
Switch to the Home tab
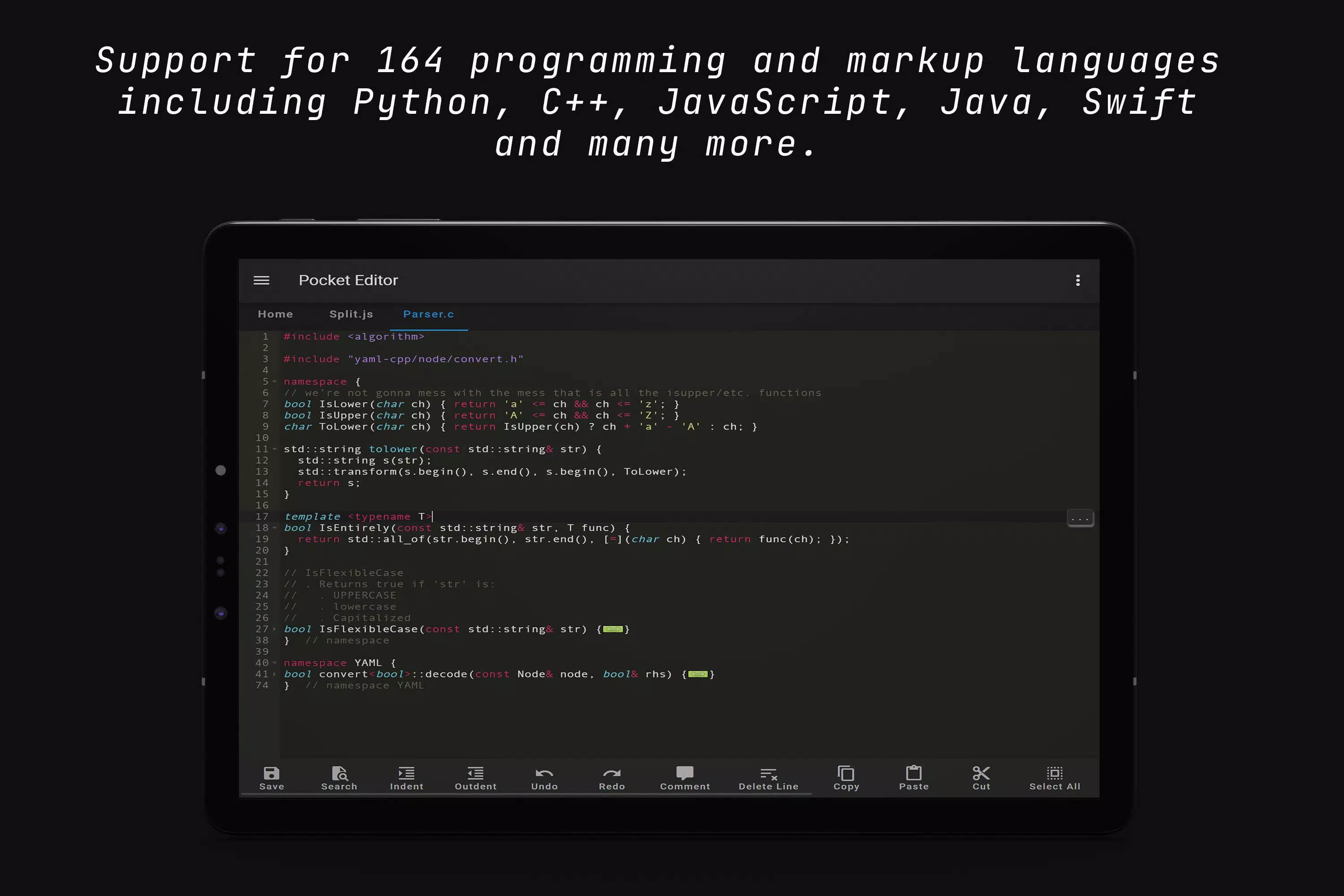[276, 314]
